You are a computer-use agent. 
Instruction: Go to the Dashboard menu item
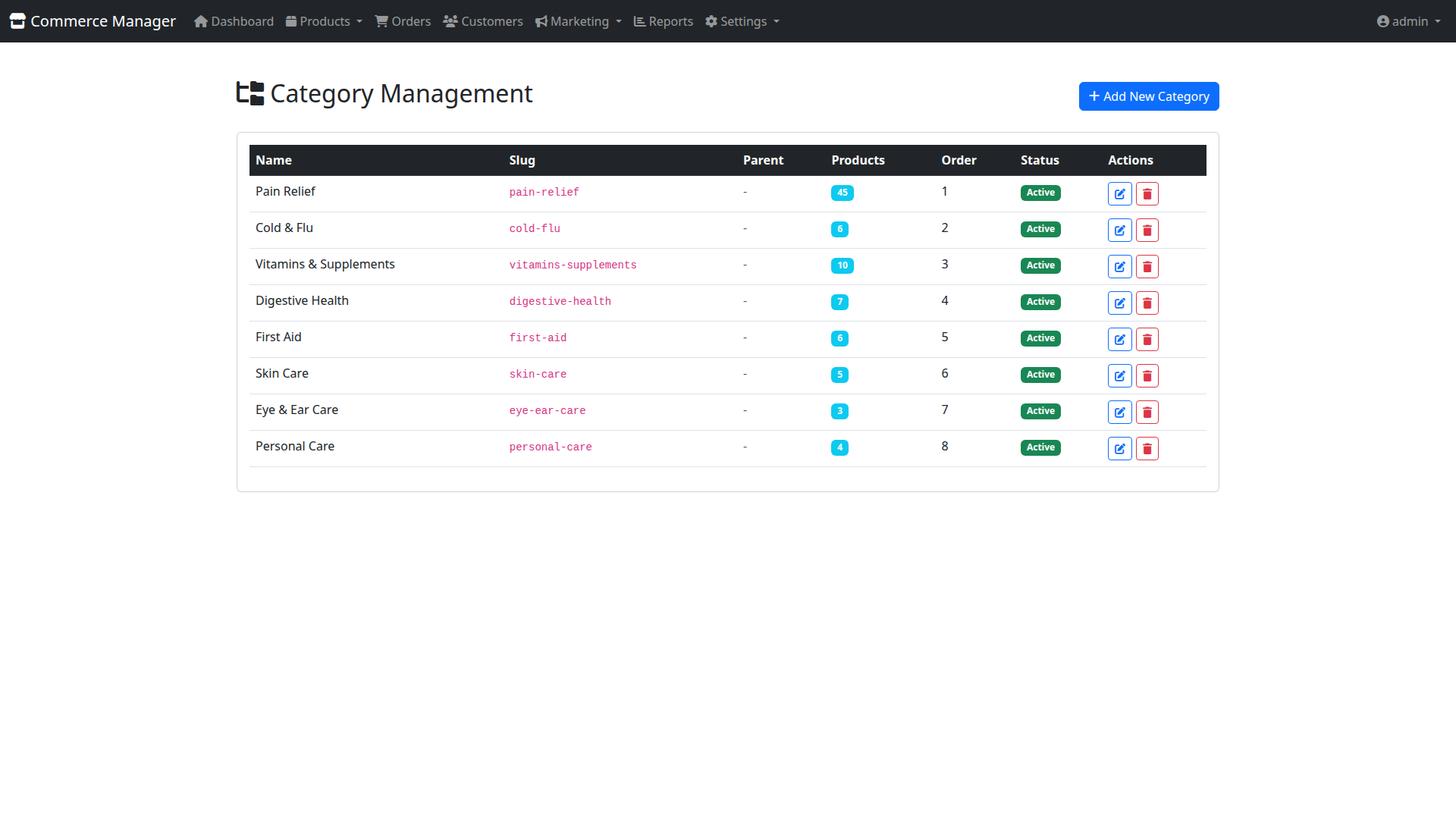point(233,21)
